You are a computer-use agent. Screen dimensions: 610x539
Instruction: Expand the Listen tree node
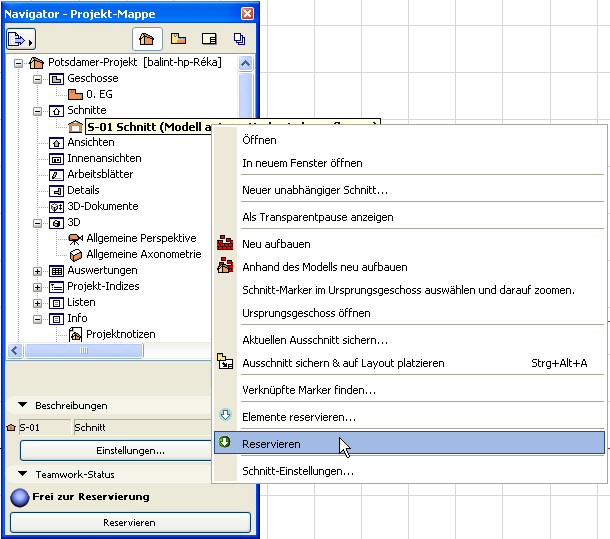coord(37,304)
